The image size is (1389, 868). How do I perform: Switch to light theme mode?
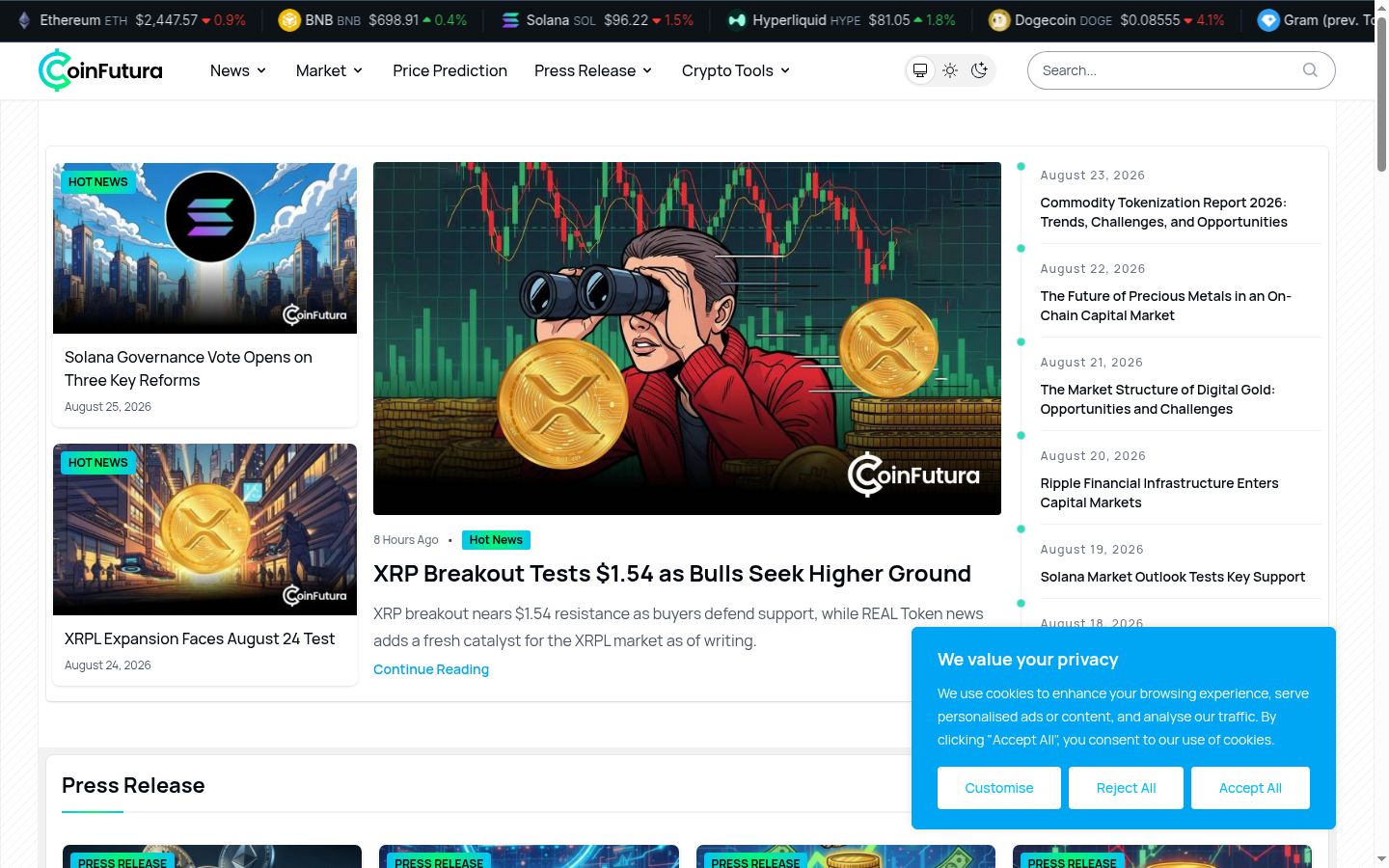click(x=950, y=70)
